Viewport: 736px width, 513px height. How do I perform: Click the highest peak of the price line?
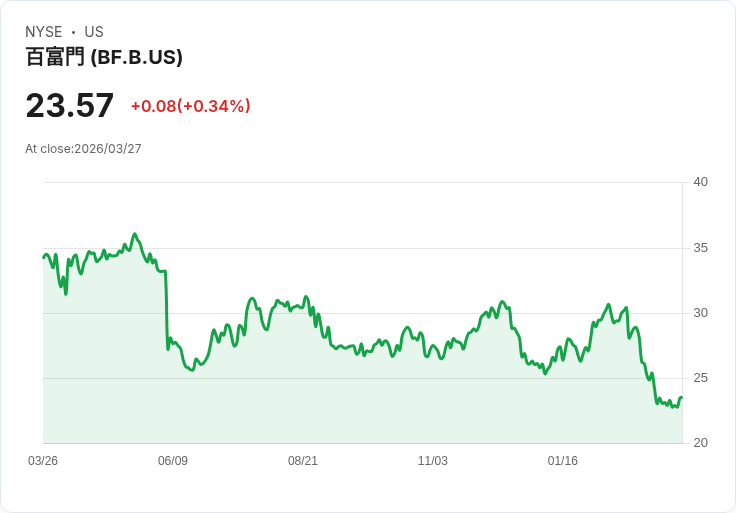pyautogui.click(x=135, y=234)
